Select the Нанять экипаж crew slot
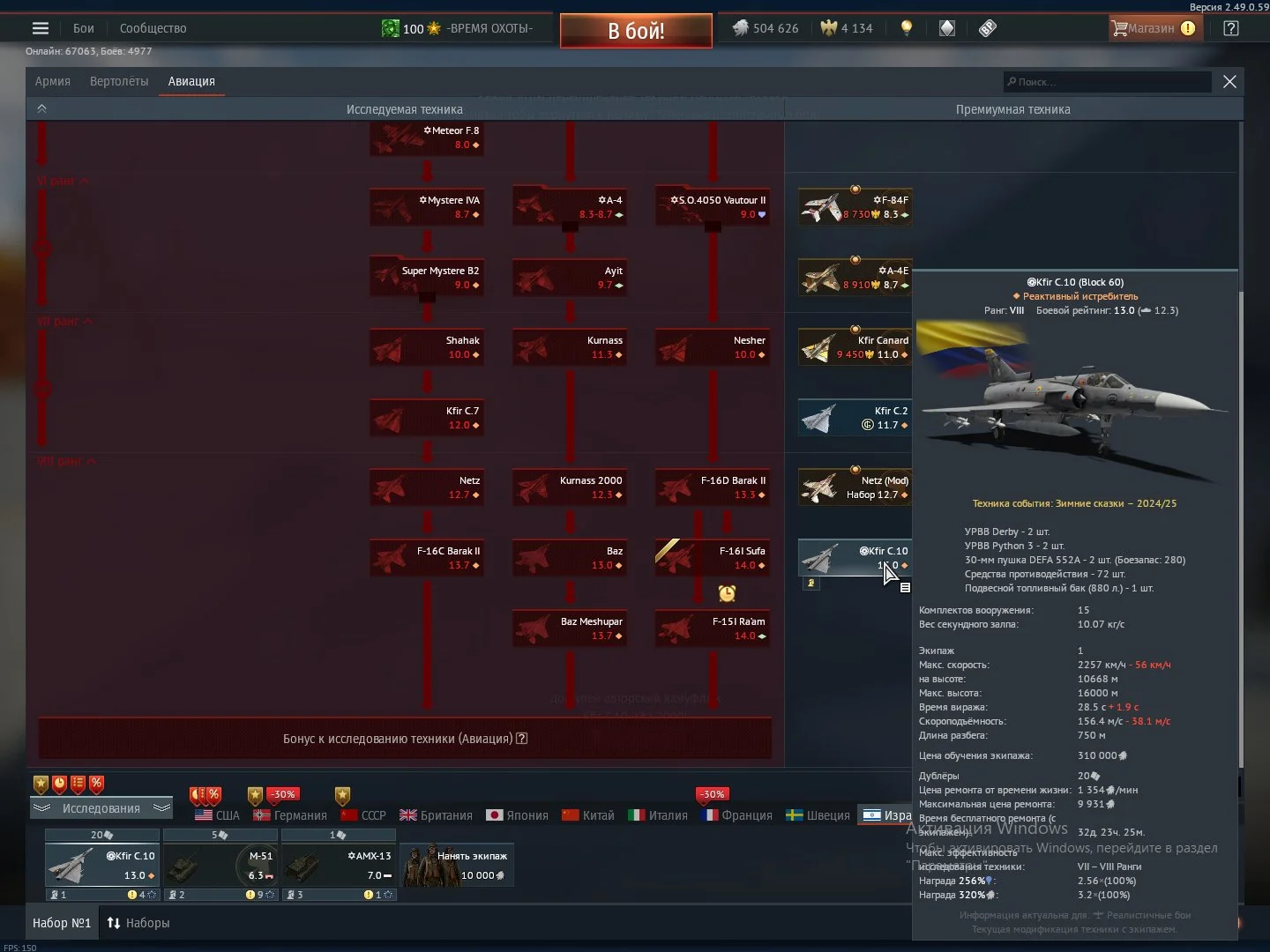The width and height of the screenshot is (1270, 952). pyautogui.click(x=457, y=865)
